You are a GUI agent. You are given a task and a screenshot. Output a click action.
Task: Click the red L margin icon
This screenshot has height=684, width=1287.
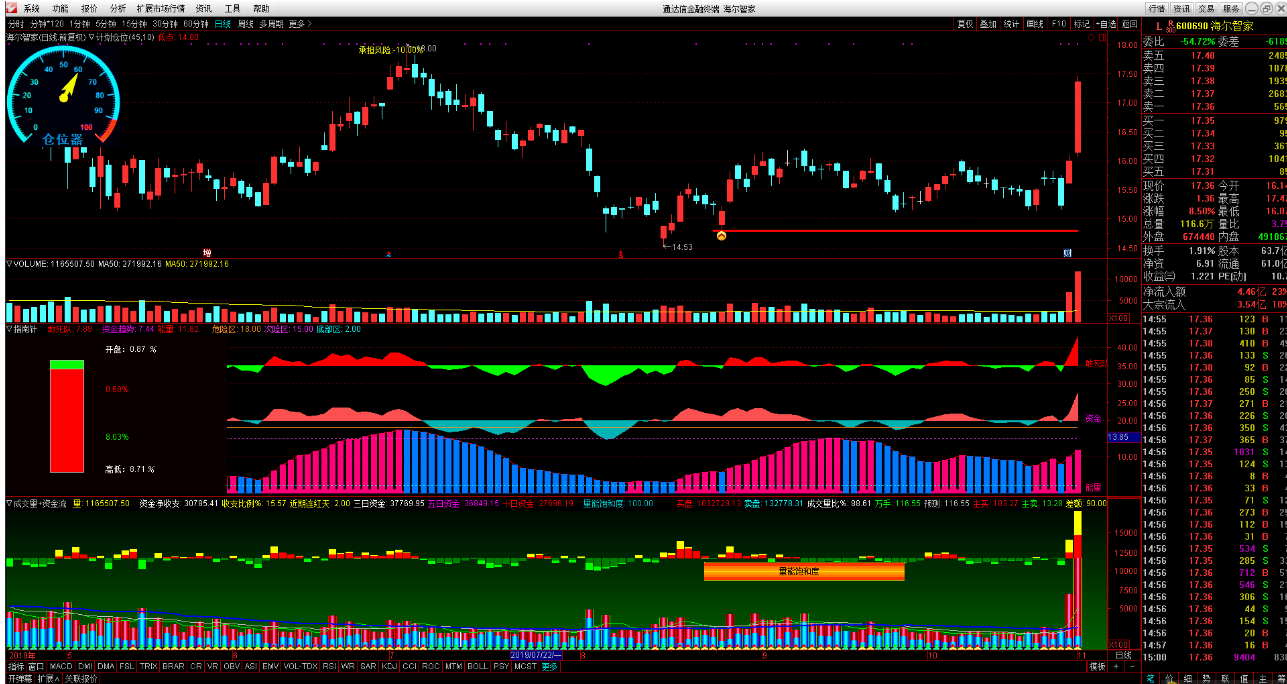1158,26
